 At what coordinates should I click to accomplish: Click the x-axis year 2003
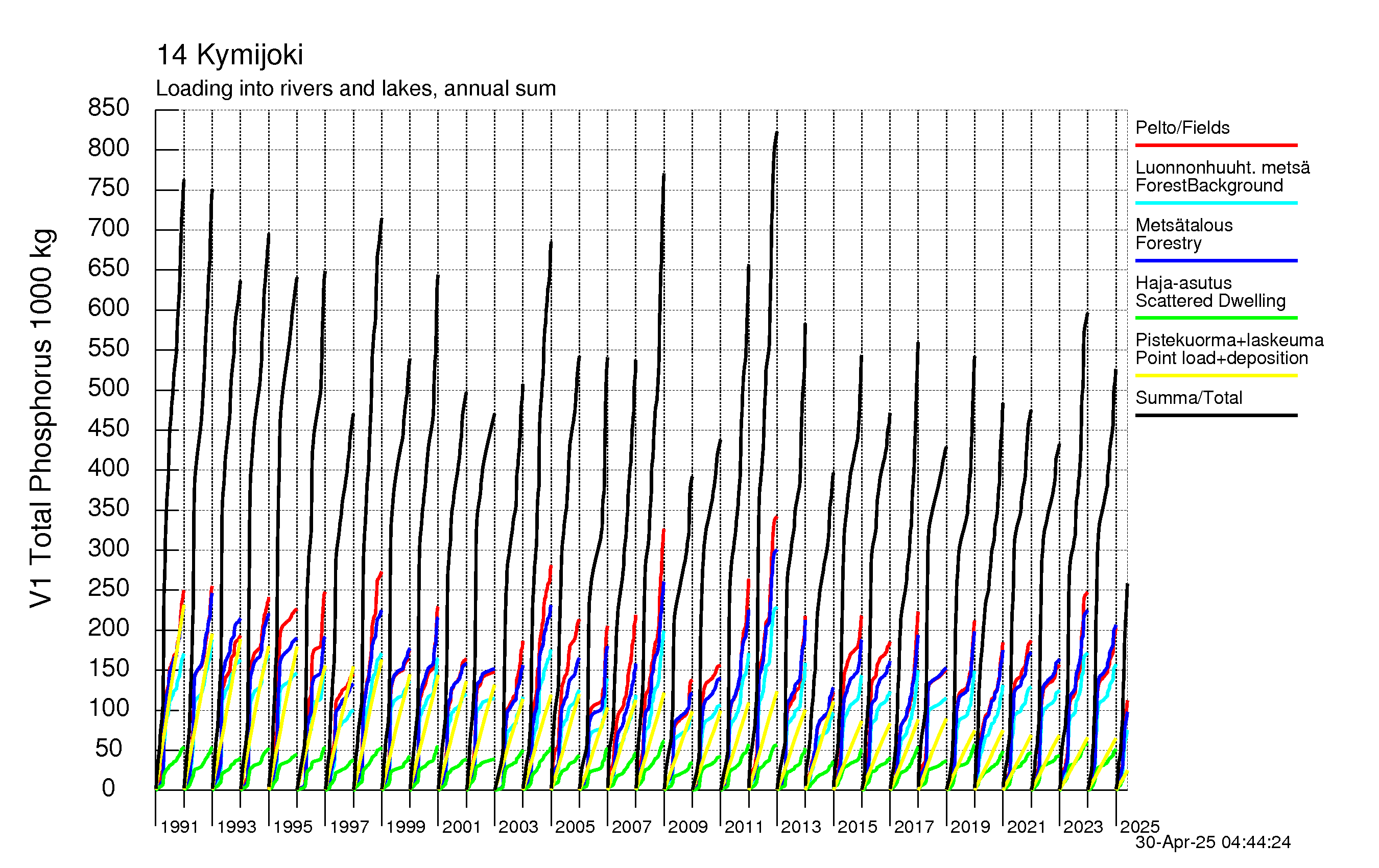point(518,827)
